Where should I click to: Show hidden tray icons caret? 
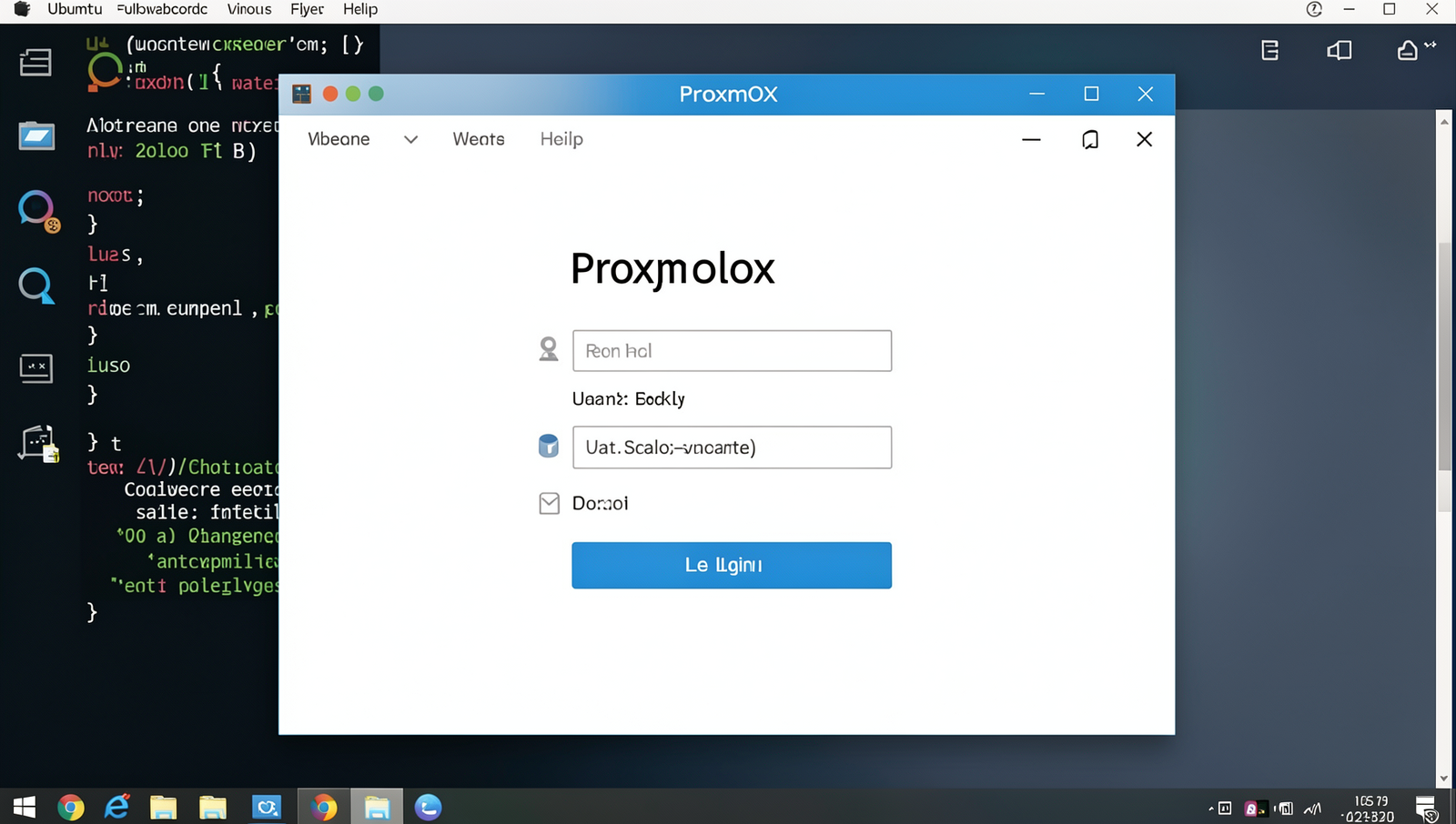click(x=1211, y=809)
